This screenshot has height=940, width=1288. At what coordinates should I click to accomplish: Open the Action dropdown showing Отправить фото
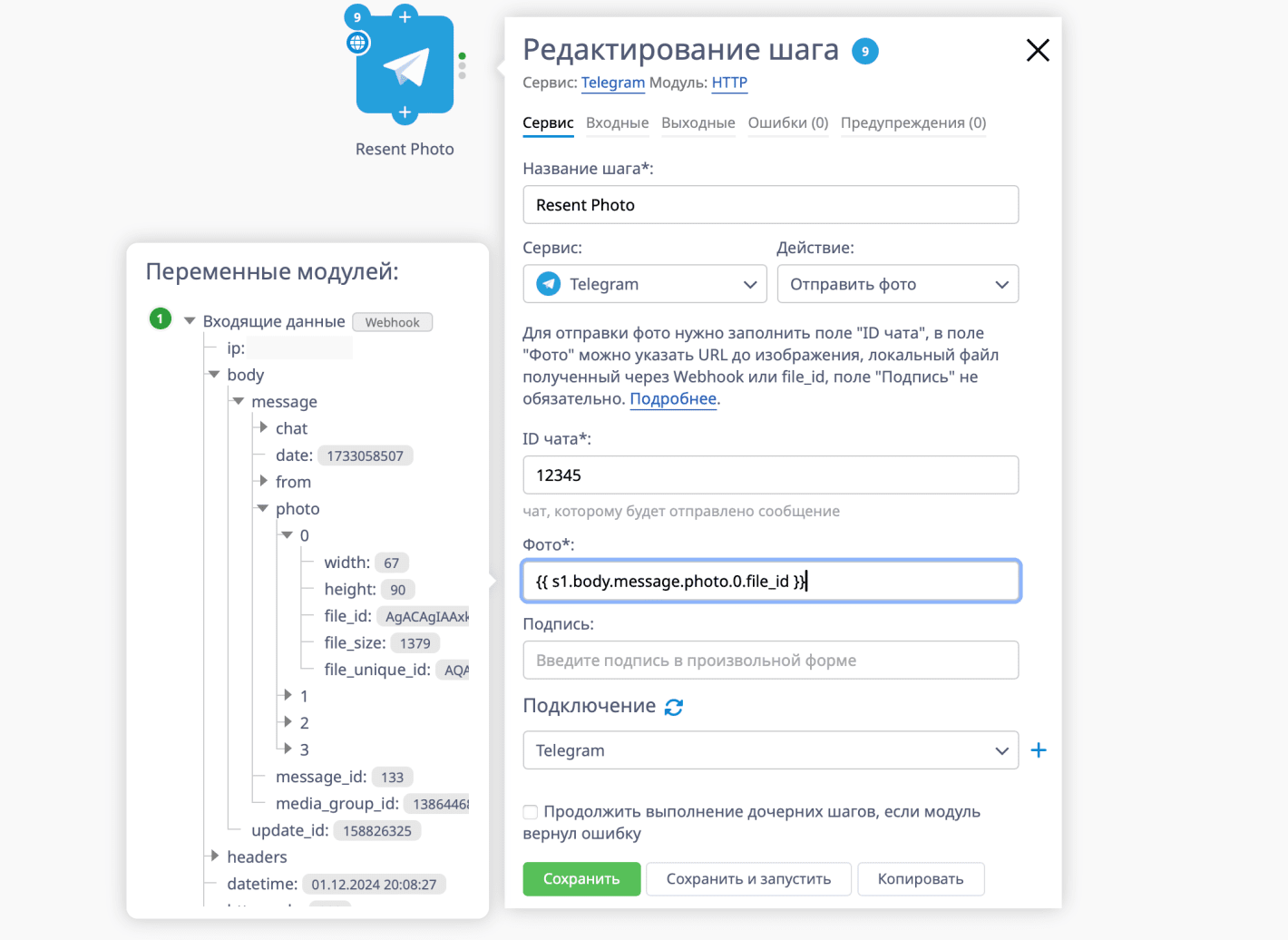[x=897, y=284]
